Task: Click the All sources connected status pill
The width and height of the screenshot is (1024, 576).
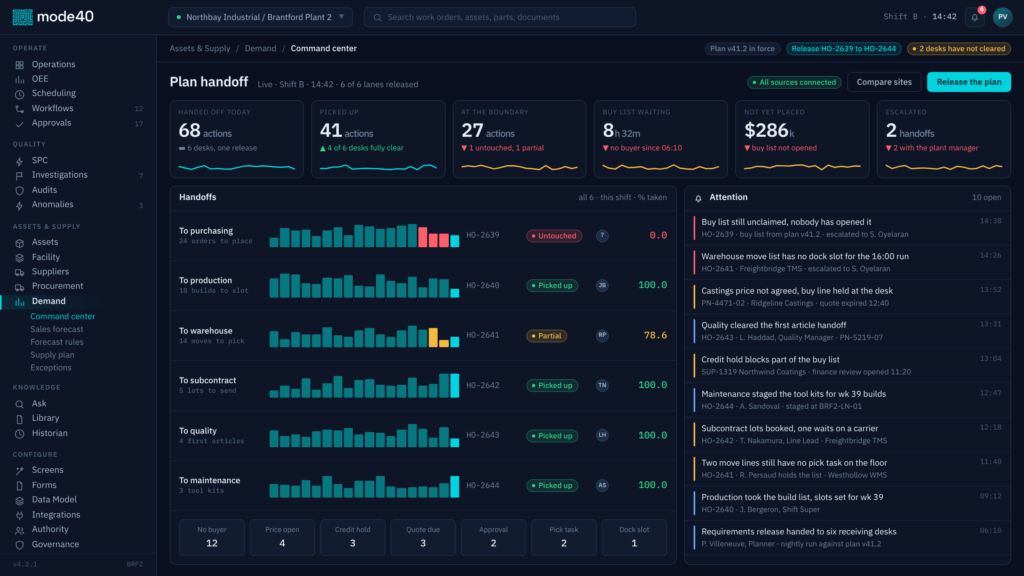Action: (794, 82)
